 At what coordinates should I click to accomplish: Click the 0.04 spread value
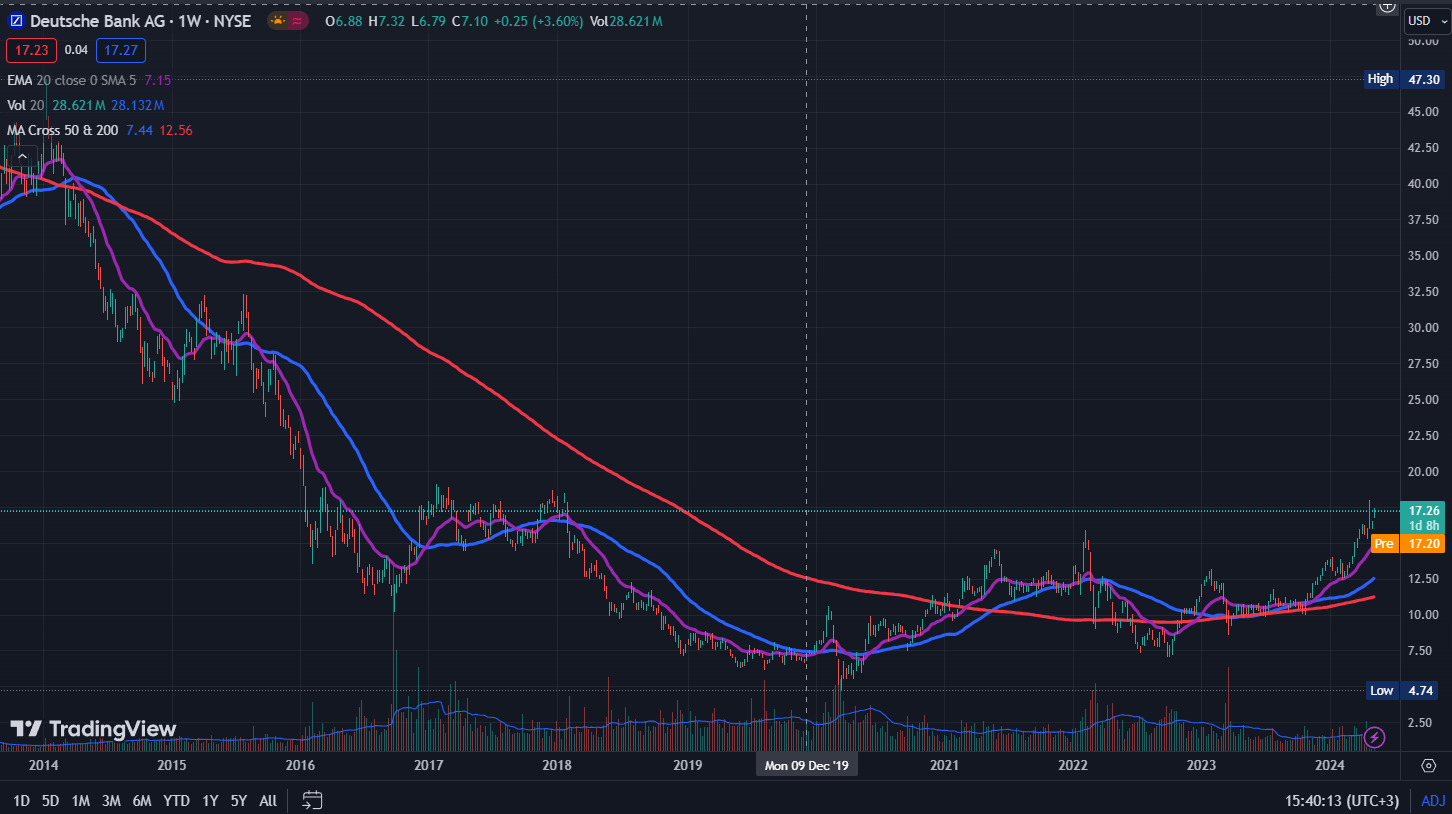(x=75, y=49)
